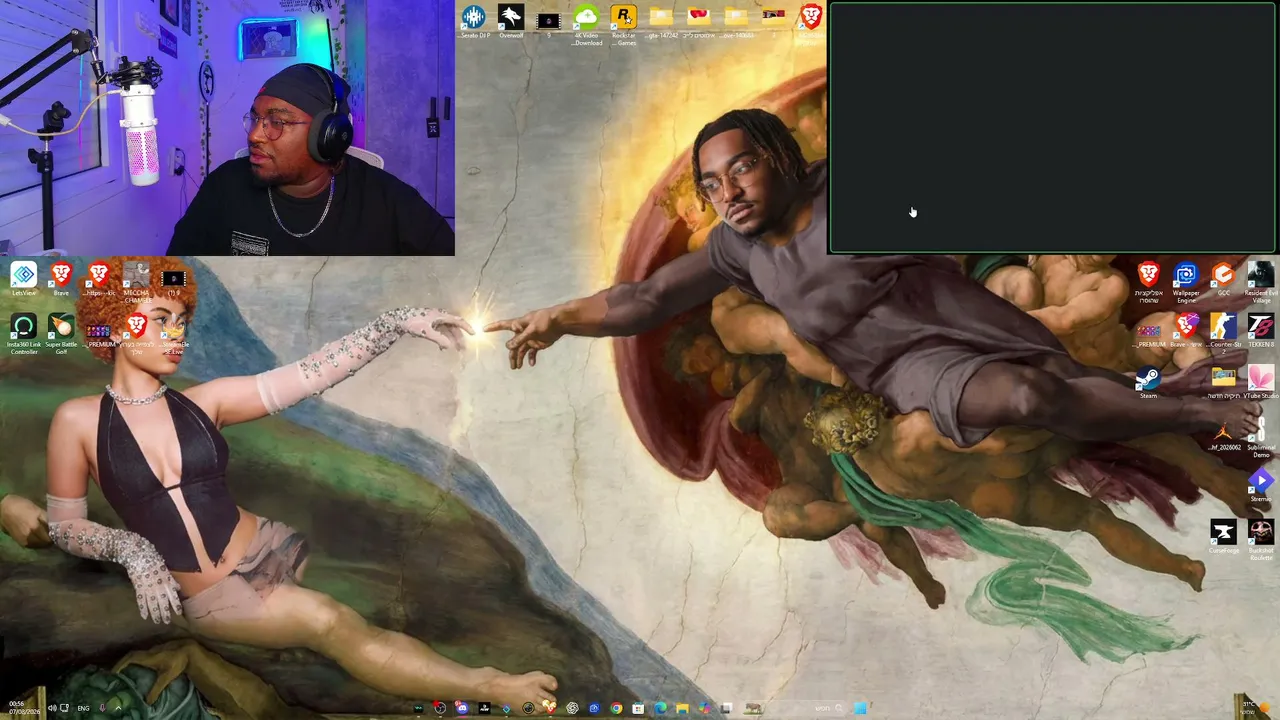Open the Serato DJ Pro desktop shortcut
1280x720 pixels.
(474, 22)
